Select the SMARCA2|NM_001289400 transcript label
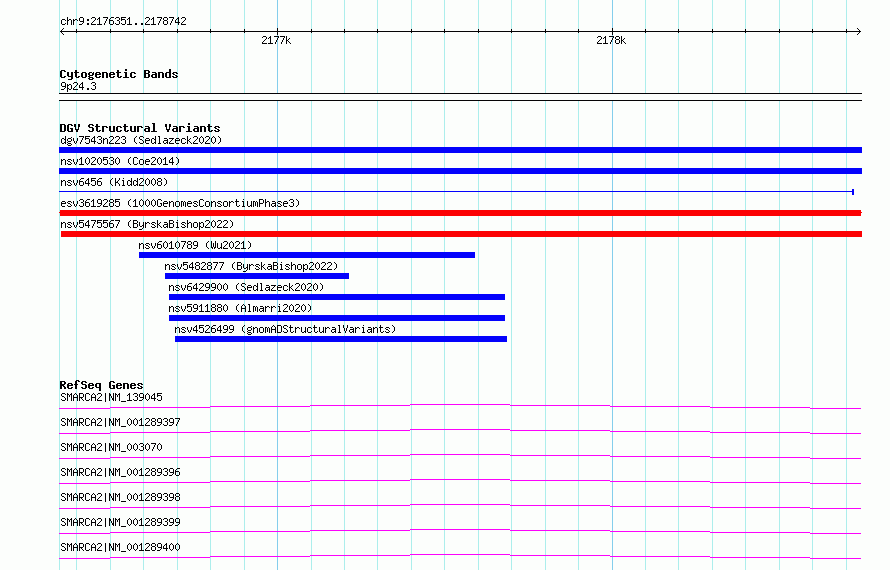Image resolution: width=890 pixels, height=570 pixels. (120, 547)
